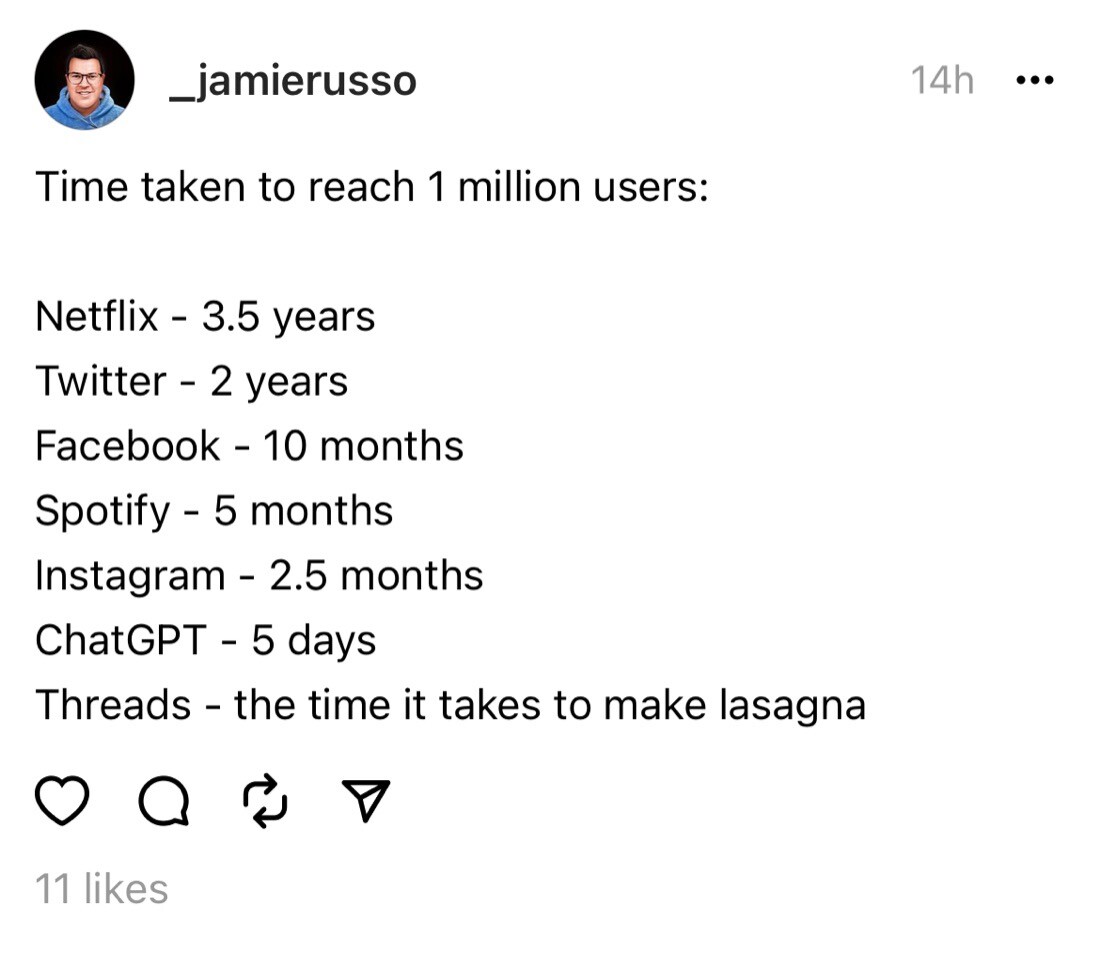Screen dimensions: 1100x956
Task: Share the post via paper plane icon
Action: coord(365,800)
